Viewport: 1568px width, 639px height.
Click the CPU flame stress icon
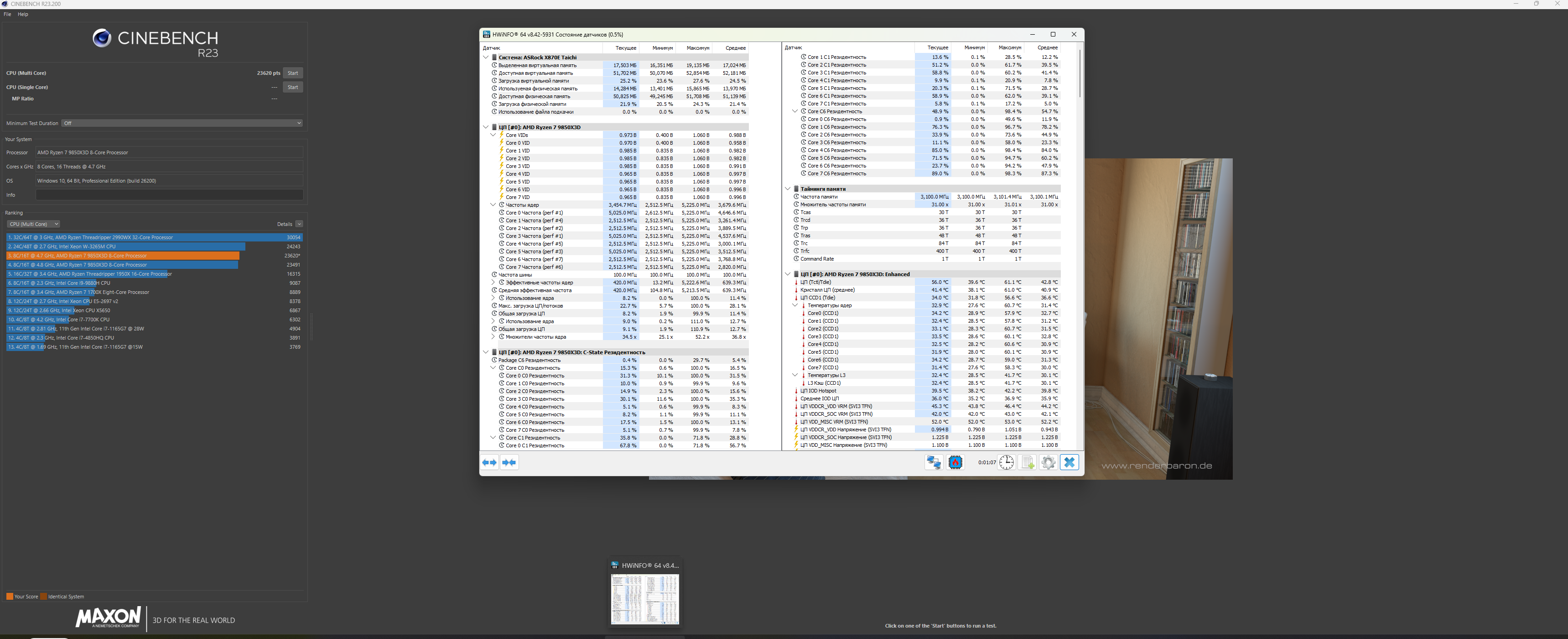955,462
